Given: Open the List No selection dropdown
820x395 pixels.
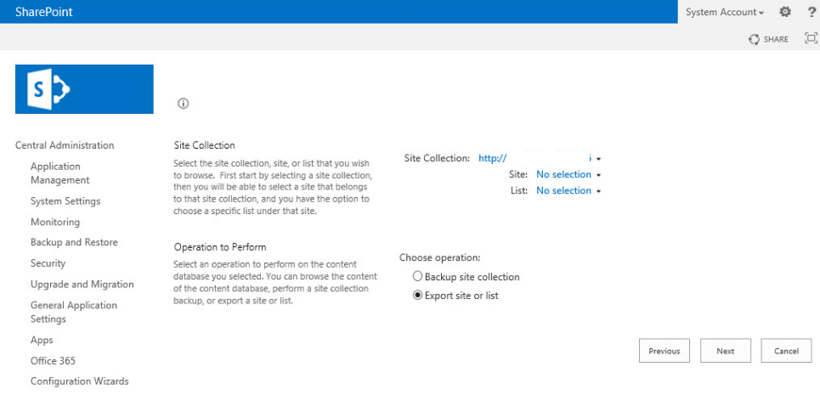Looking at the screenshot, I should click(x=568, y=190).
